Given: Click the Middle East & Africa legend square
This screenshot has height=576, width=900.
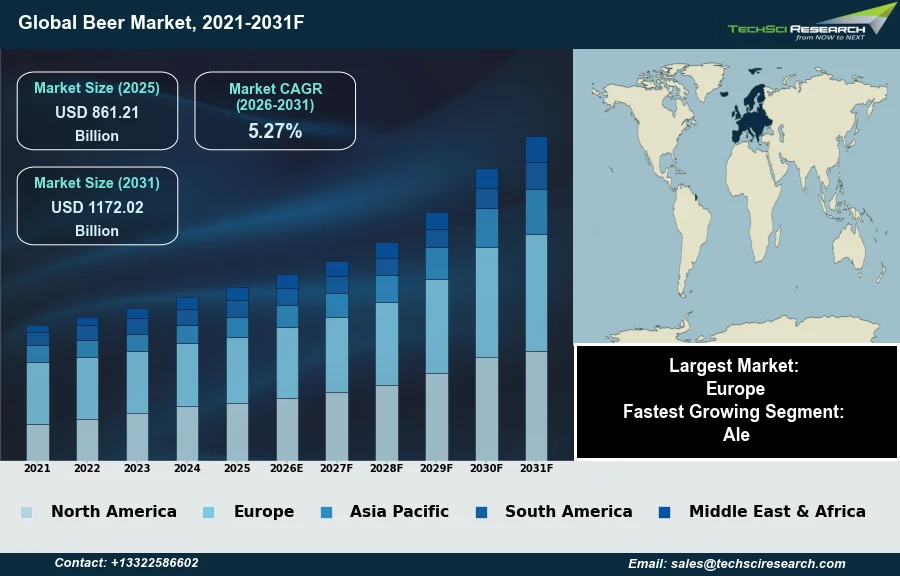Looking at the screenshot, I should click(x=665, y=512).
